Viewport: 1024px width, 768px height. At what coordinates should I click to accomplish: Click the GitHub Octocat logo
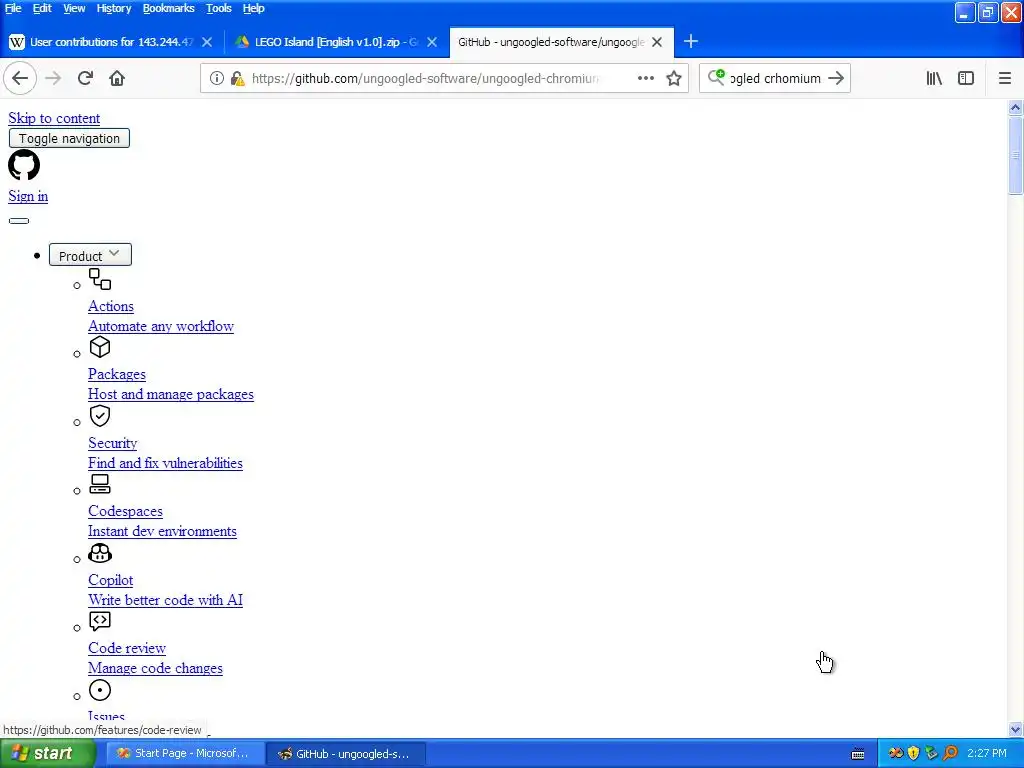click(x=24, y=165)
